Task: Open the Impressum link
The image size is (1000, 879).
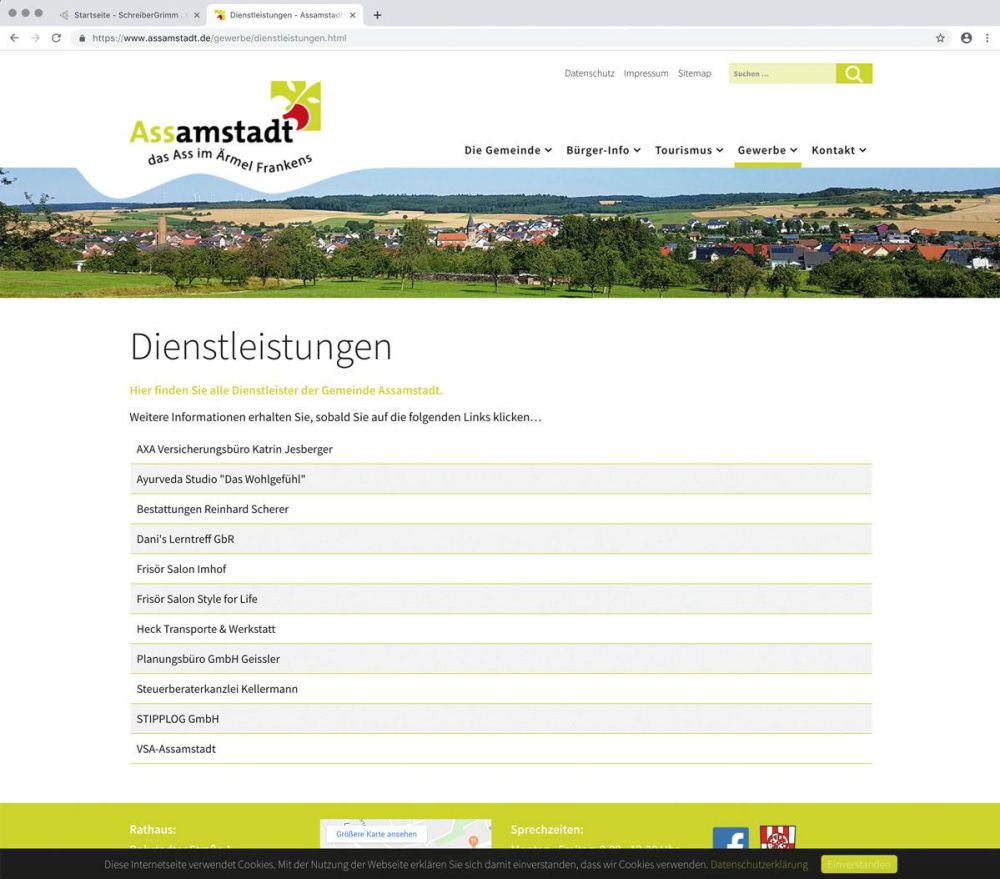Action: tap(646, 73)
